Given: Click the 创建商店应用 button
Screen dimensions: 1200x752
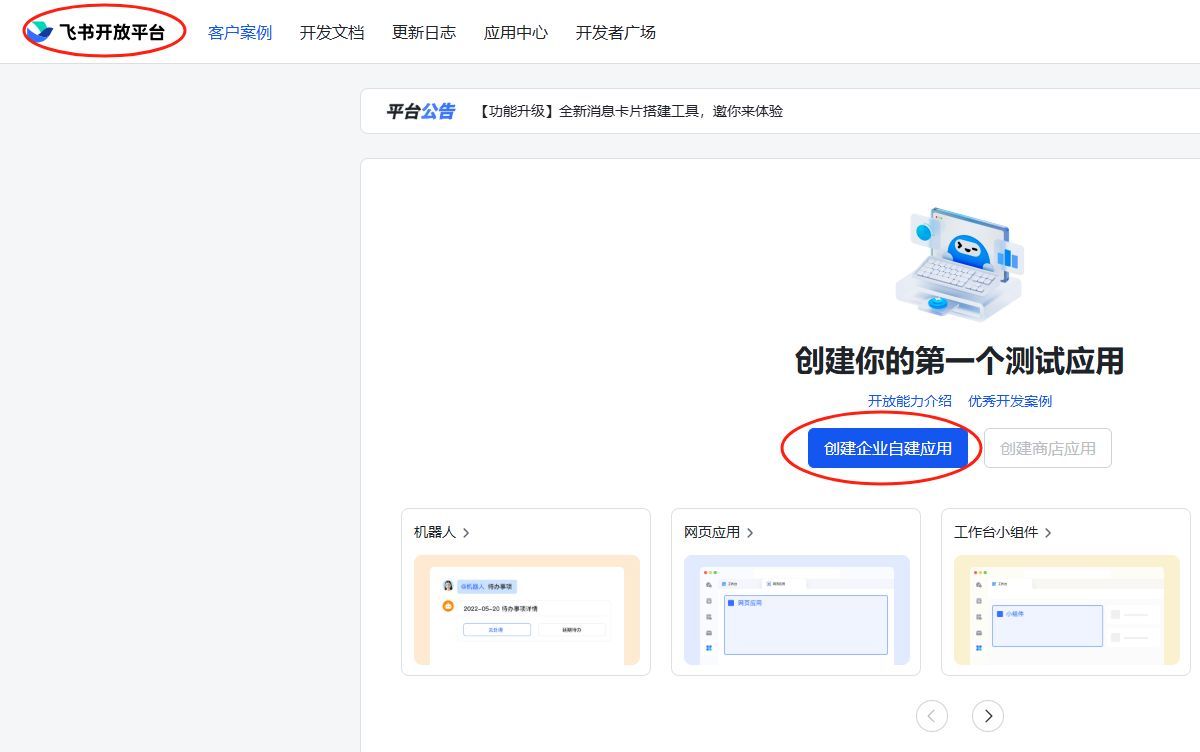Looking at the screenshot, I should pyautogui.click(x=1047, y=448).
